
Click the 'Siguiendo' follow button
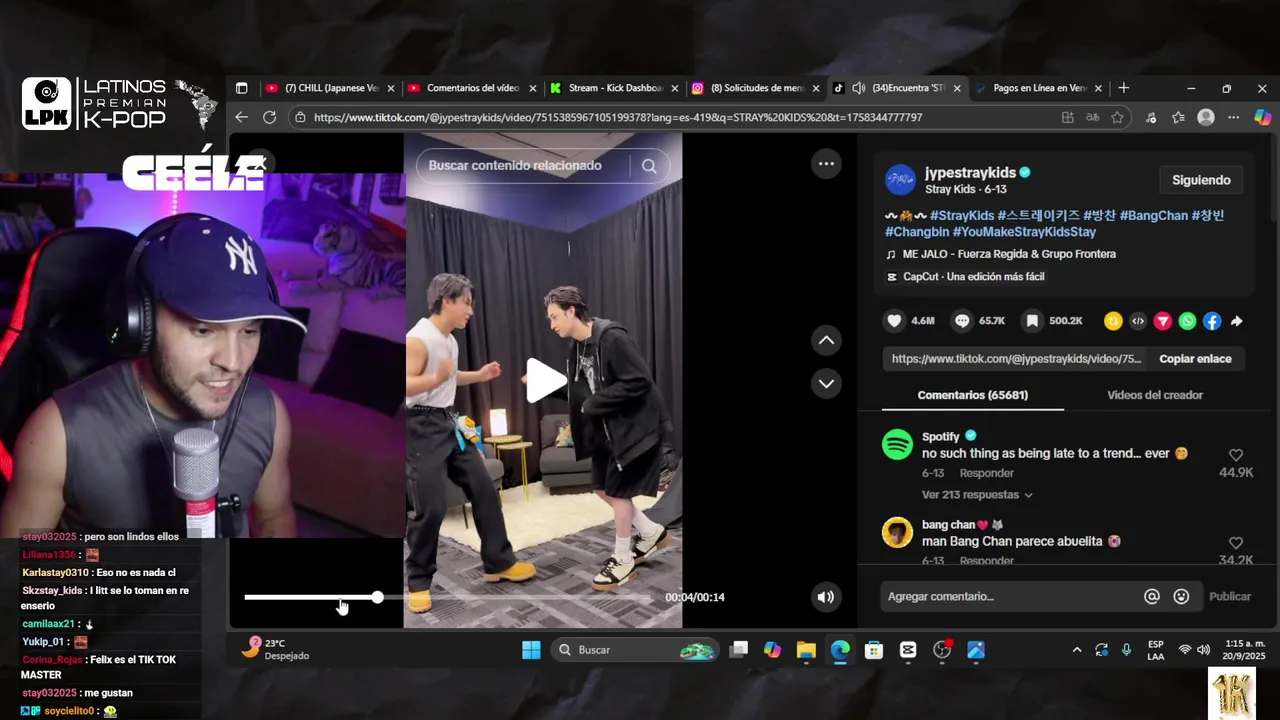click(x=1201, y=180)
